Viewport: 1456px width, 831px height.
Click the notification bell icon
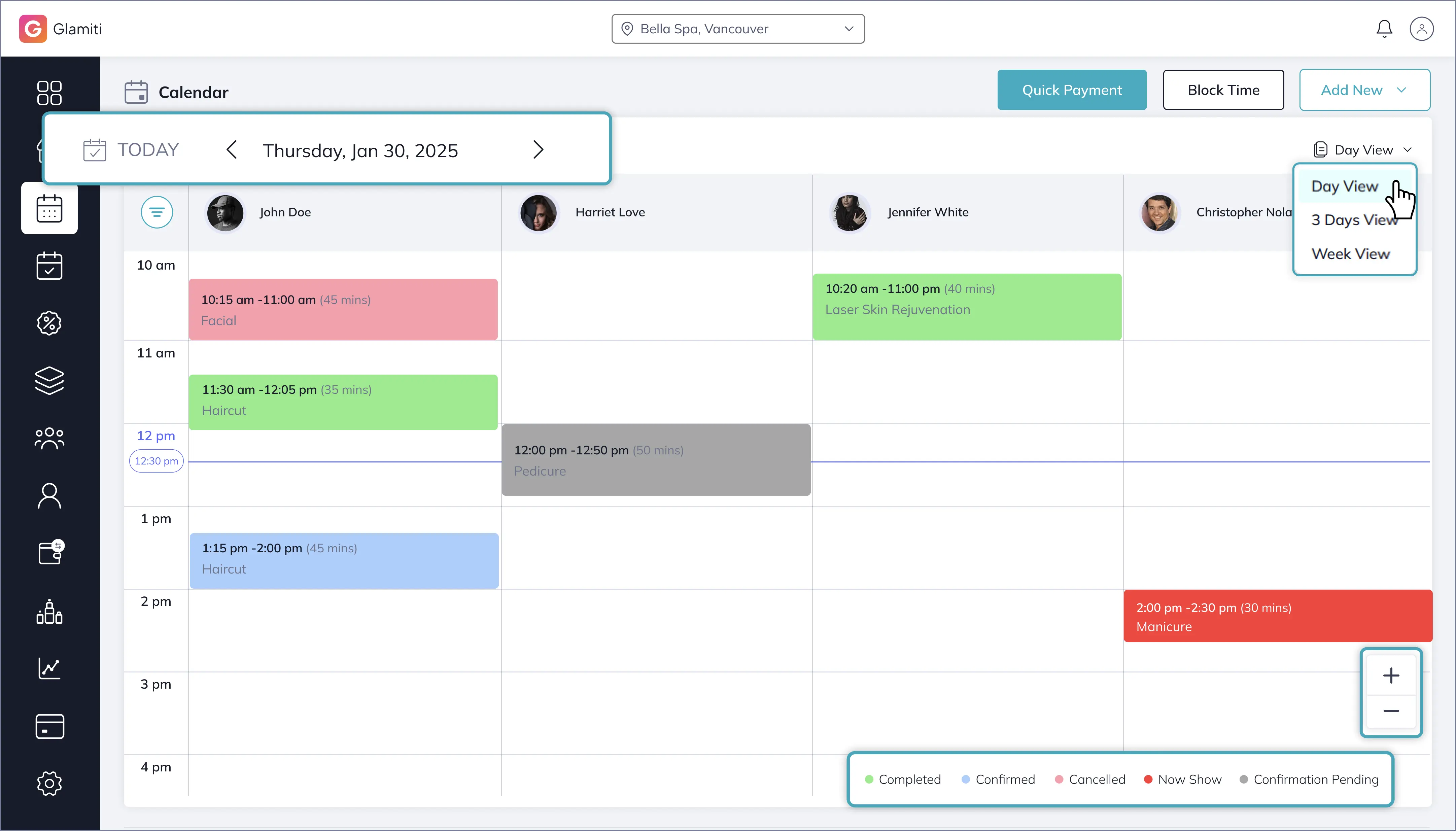(x=1384, y=29)
